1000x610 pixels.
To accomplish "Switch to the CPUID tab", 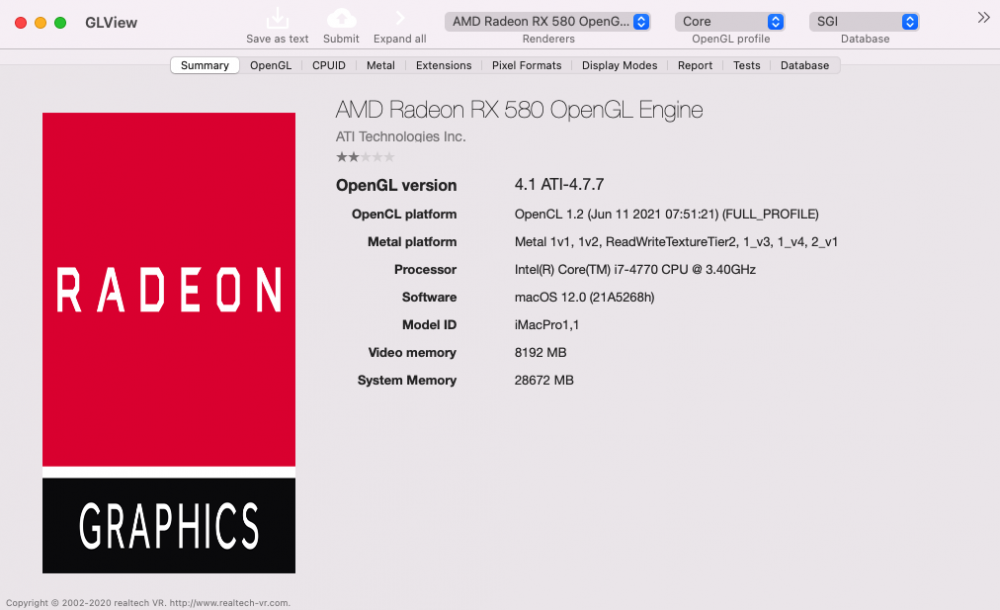I will click(x=328, y=65).
